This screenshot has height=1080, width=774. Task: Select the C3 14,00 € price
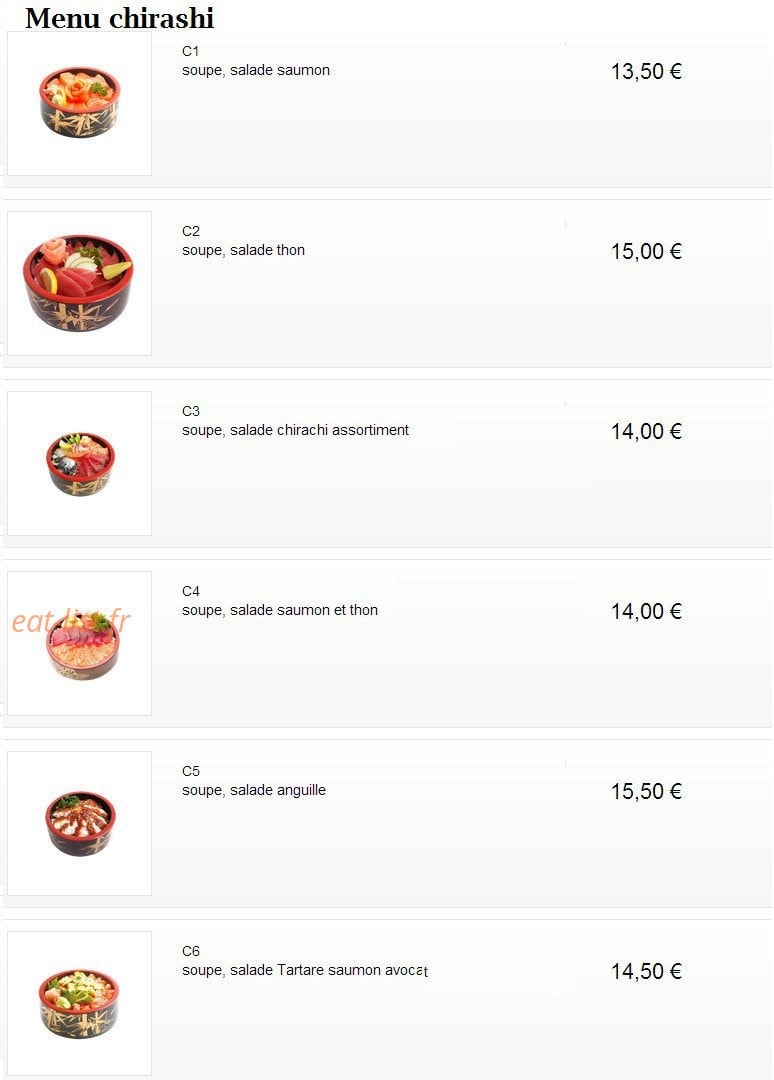(646, 431)
